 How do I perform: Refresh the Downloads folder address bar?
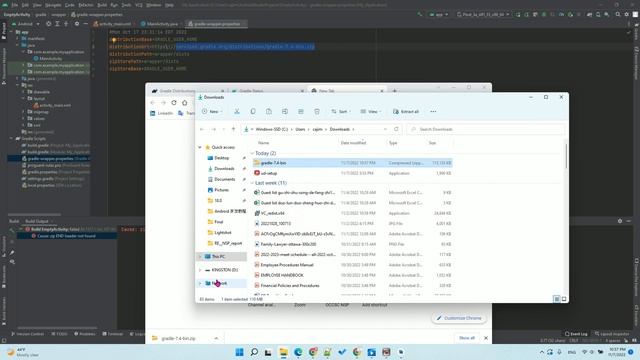(x=396, y=129)
